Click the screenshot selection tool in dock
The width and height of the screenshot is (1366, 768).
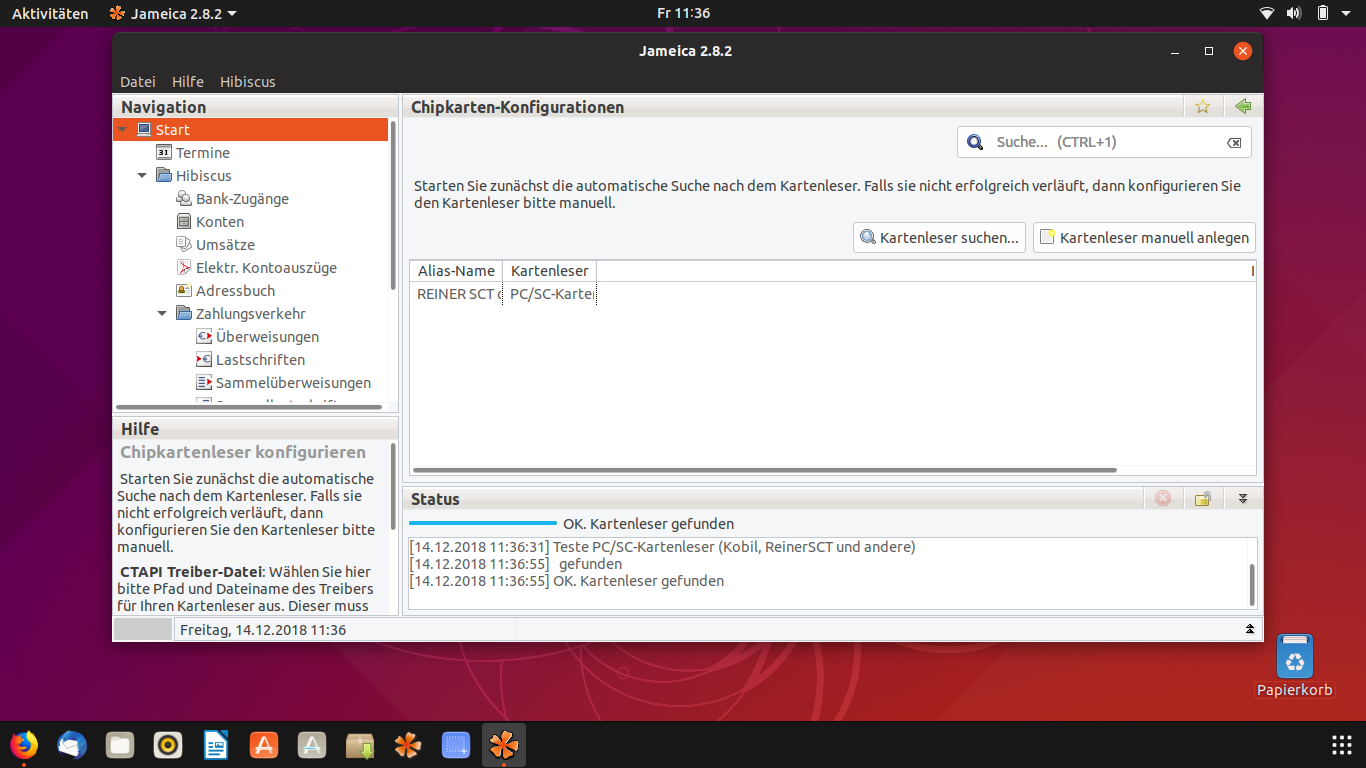[x=456, y=745]
